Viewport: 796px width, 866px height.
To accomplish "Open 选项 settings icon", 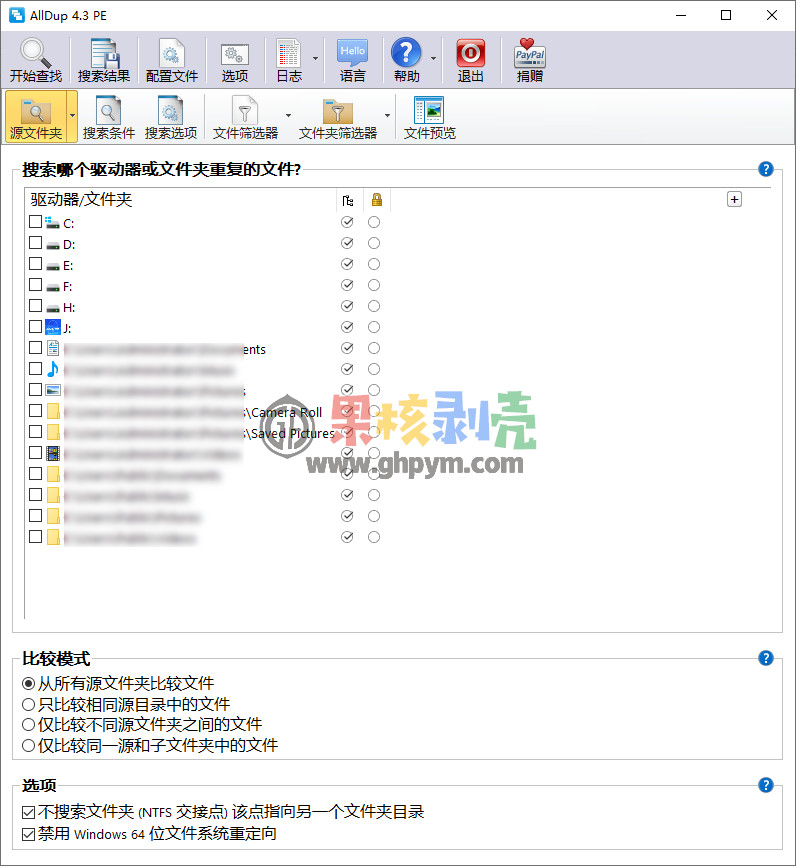I will [235, 60].
